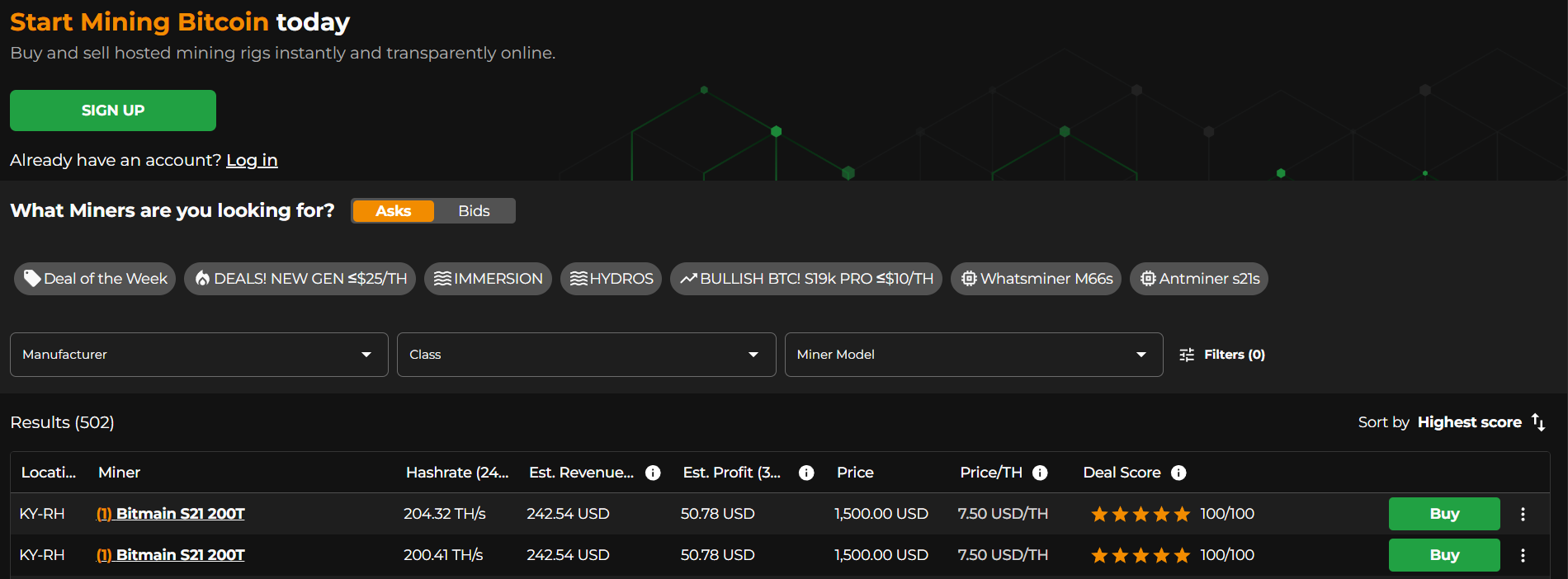This screenshot has height=579, width=1568.
Task: Click the filter sliders icon
Action: 1187,355
